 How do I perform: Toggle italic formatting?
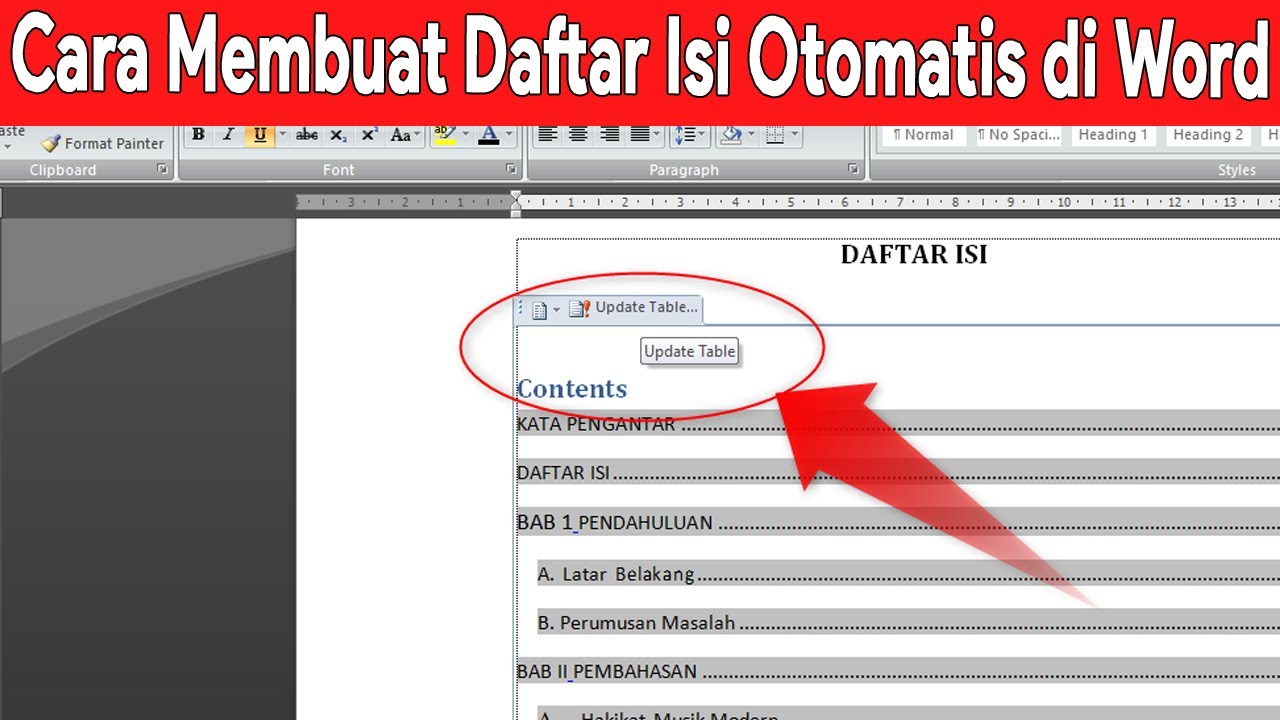click(x=229, y=134)
